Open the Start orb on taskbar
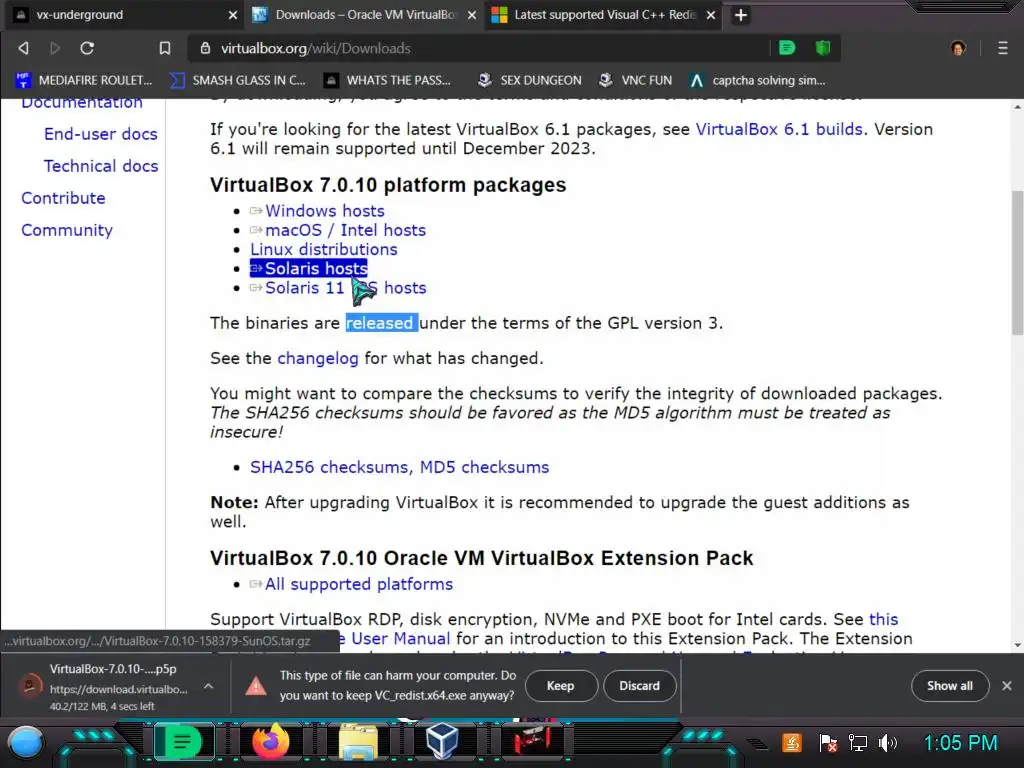1024x768 pixels. [26, 743]
